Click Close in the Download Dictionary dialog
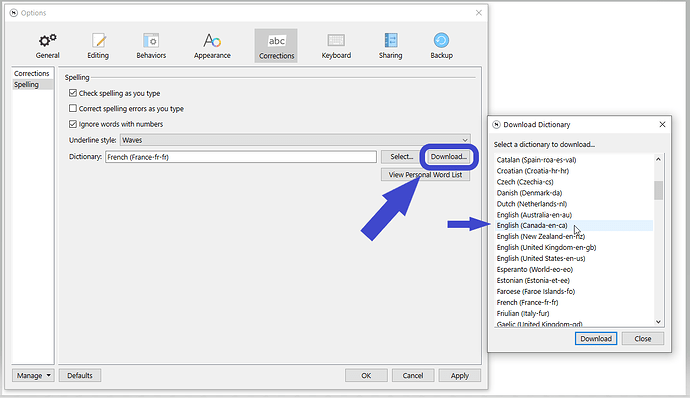 (x=642, y=339)
